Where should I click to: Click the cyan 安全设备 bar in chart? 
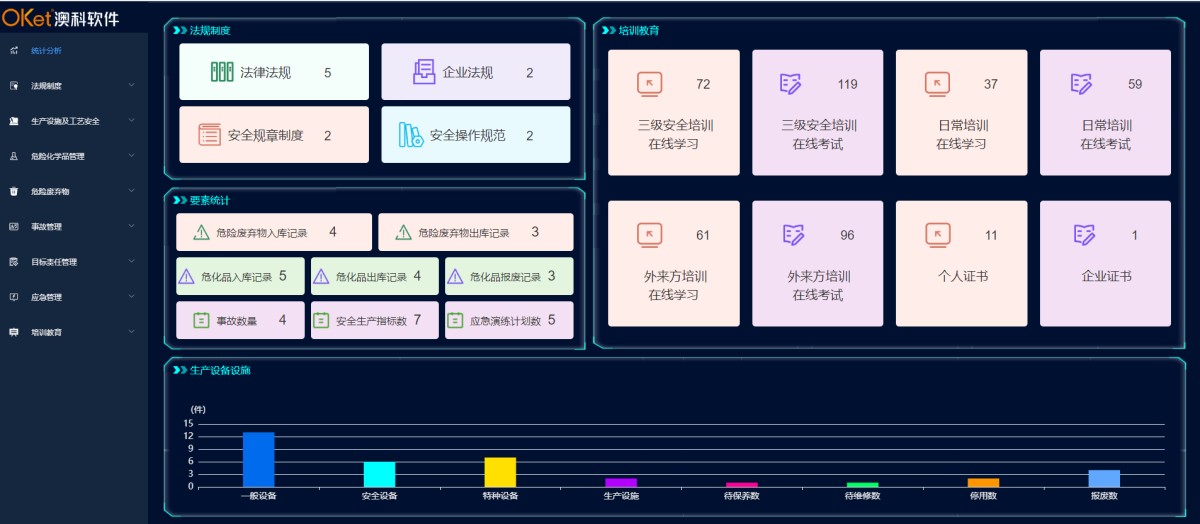pos(379,474)
